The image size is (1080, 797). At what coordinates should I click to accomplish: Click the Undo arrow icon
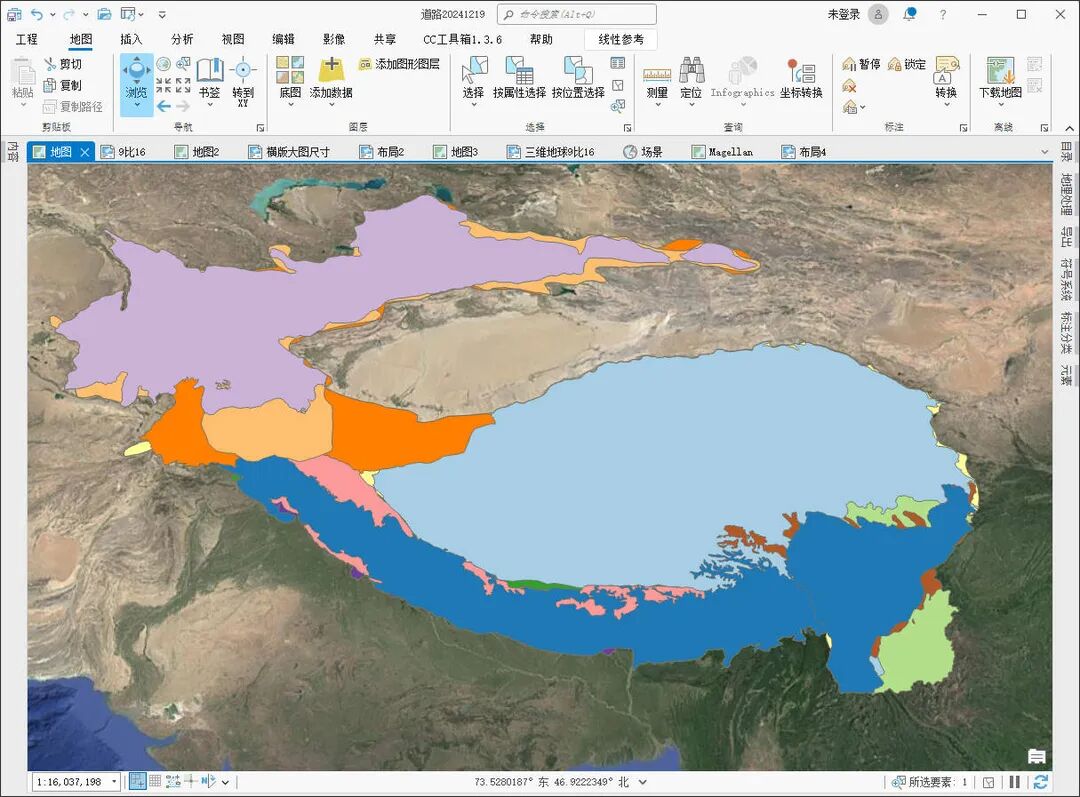point(37,14)
